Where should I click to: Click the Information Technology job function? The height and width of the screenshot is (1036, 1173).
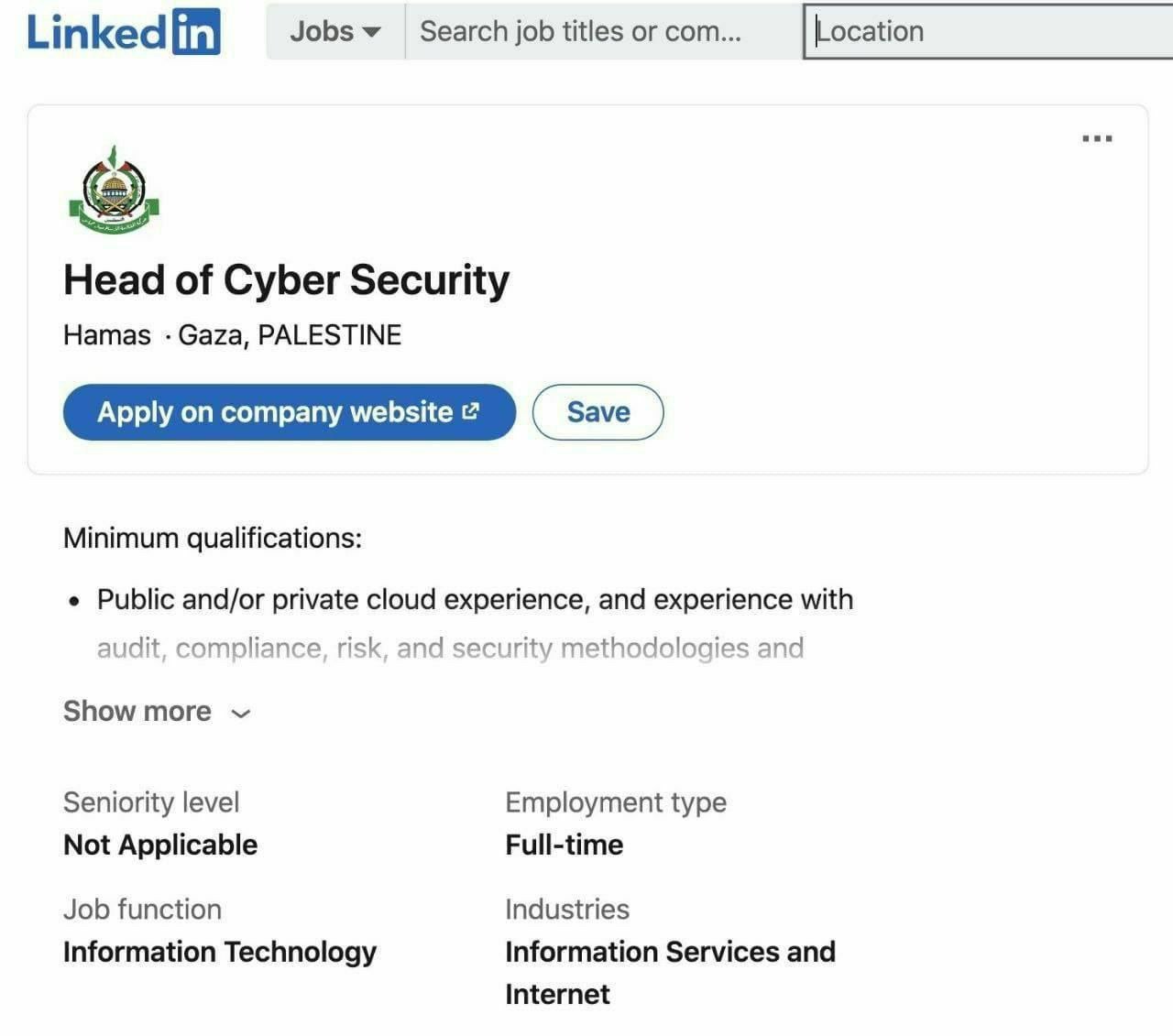pos(220,952)
